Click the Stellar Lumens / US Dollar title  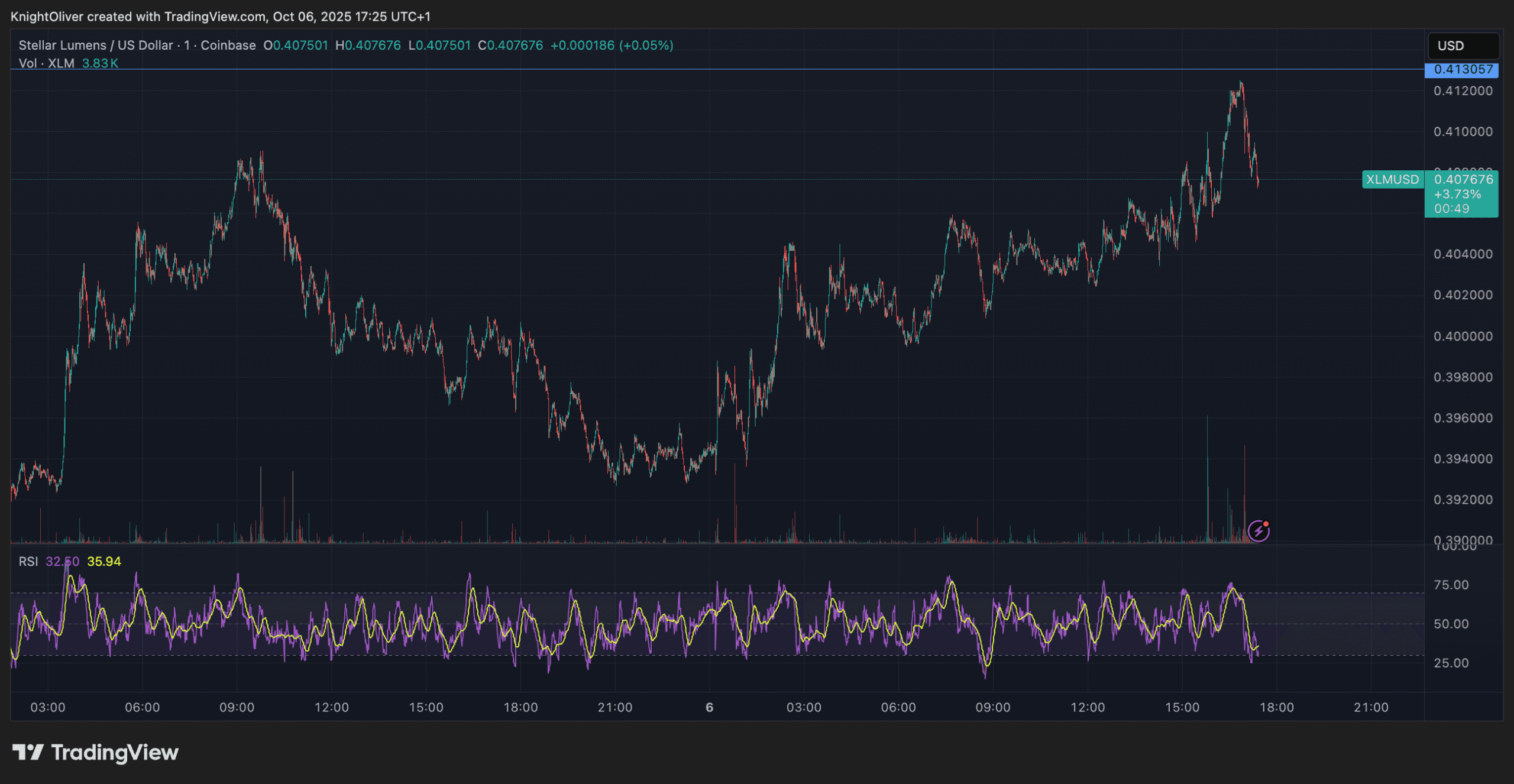[95, 46]
